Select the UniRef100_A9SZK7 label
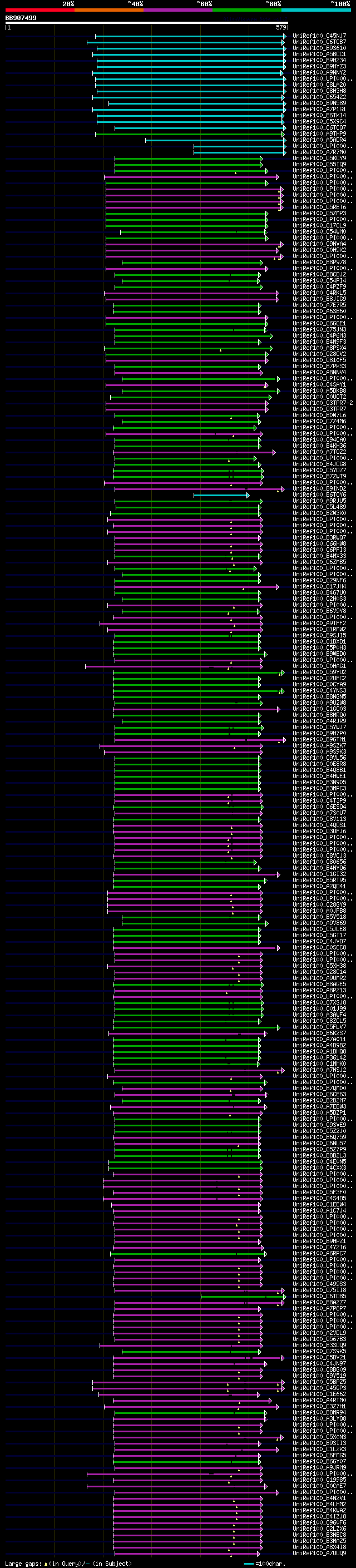The image size is (356, 1568). (319, 745)
